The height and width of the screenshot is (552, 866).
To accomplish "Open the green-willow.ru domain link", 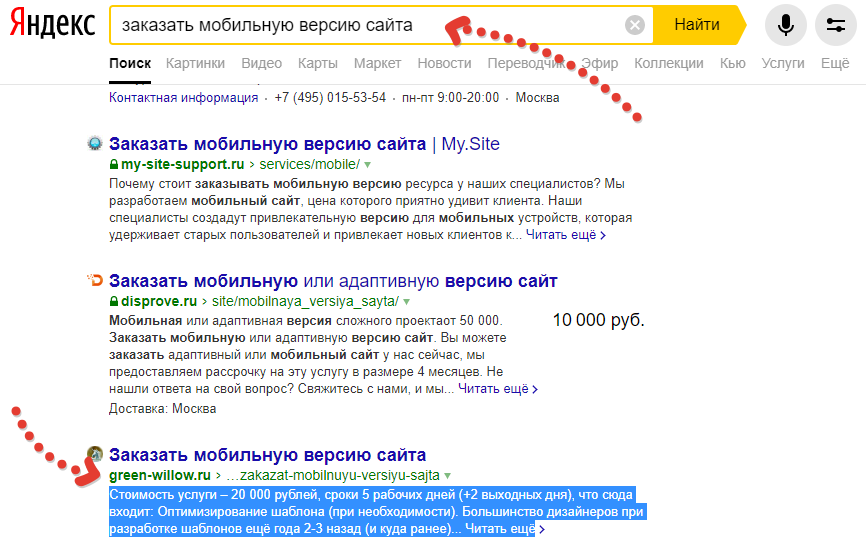I will (x=160, y=475).
